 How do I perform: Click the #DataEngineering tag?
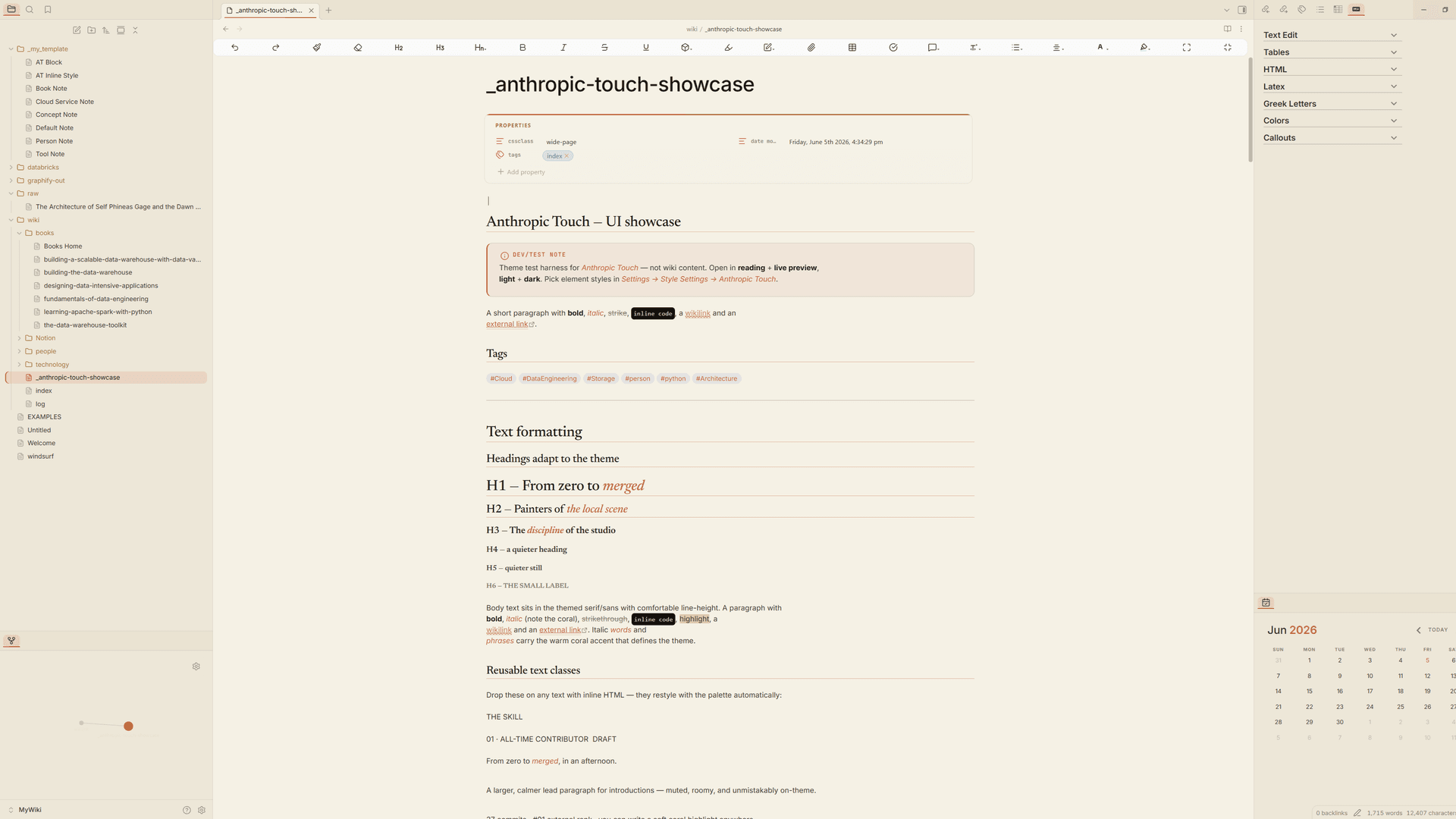[549, 378]
